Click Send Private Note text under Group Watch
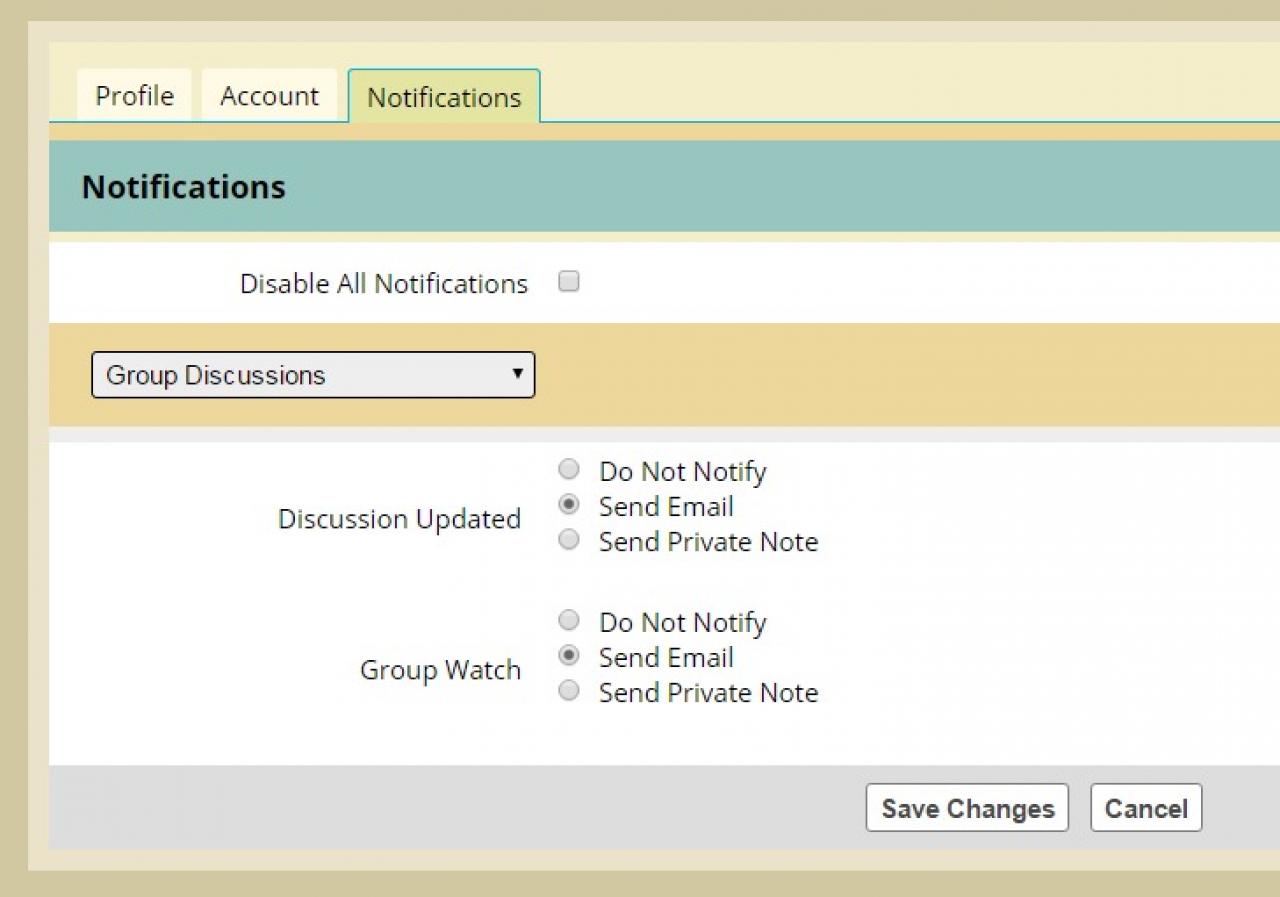 [x=708, y=693]
